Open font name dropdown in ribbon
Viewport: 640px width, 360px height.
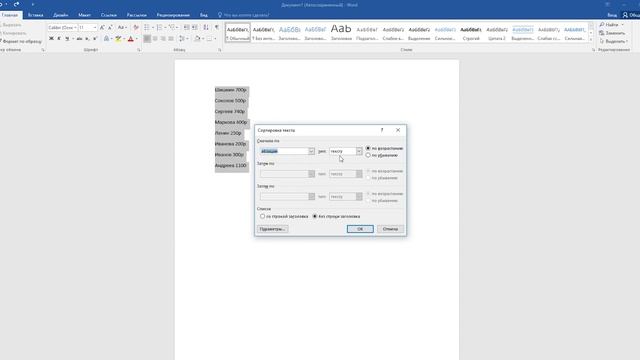tap(75, 27)
